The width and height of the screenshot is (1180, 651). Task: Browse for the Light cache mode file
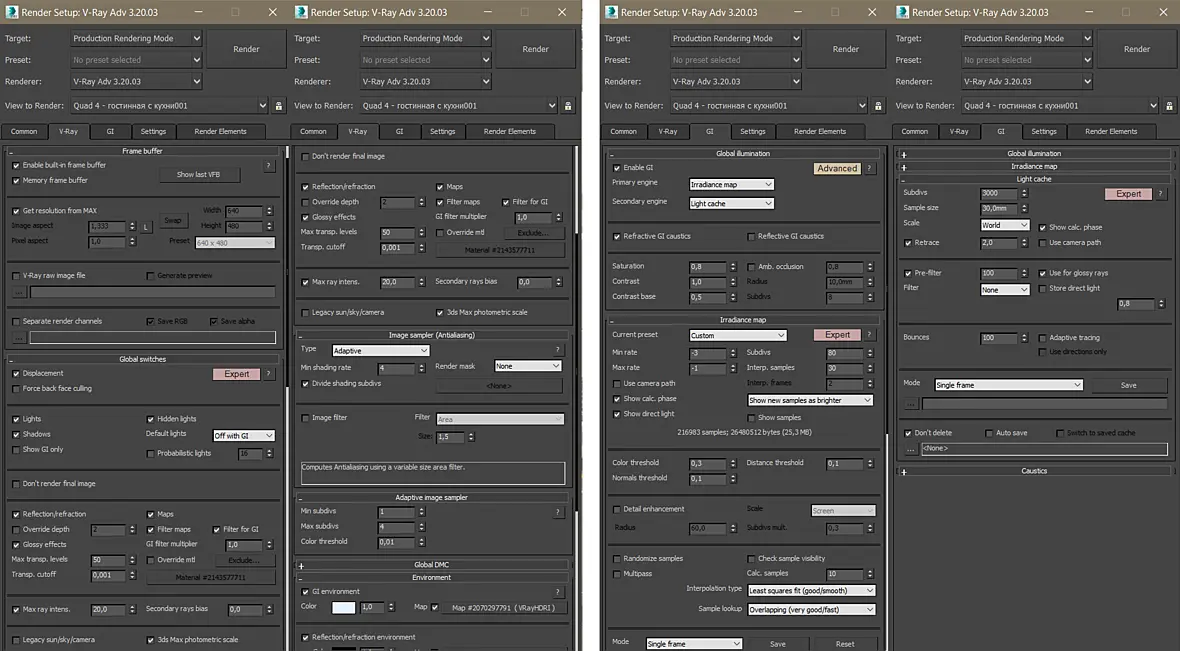pyautogui.click(x=911, y=404)
